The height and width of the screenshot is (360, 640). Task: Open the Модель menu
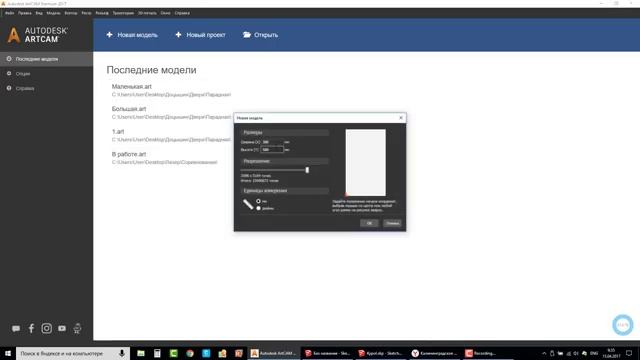53,13
